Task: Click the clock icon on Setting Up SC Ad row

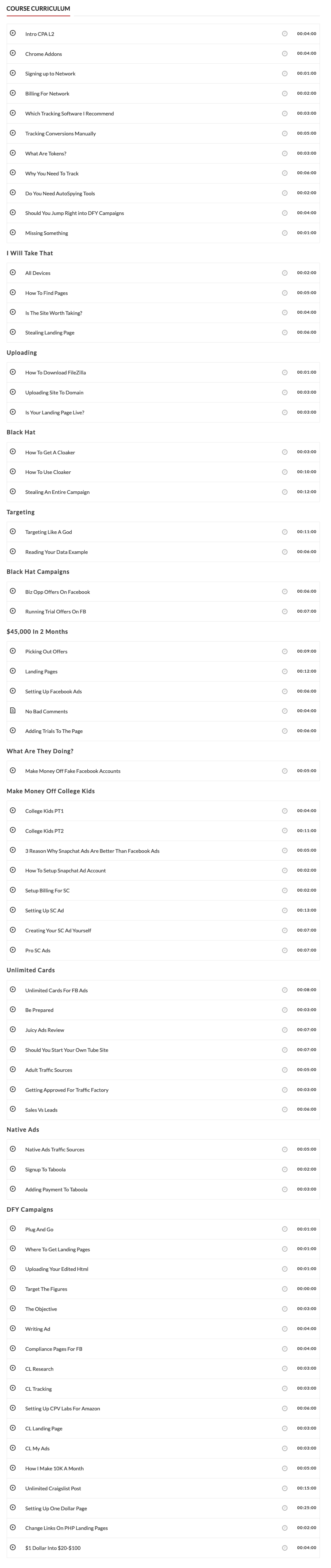Action: tap(285, 910)
